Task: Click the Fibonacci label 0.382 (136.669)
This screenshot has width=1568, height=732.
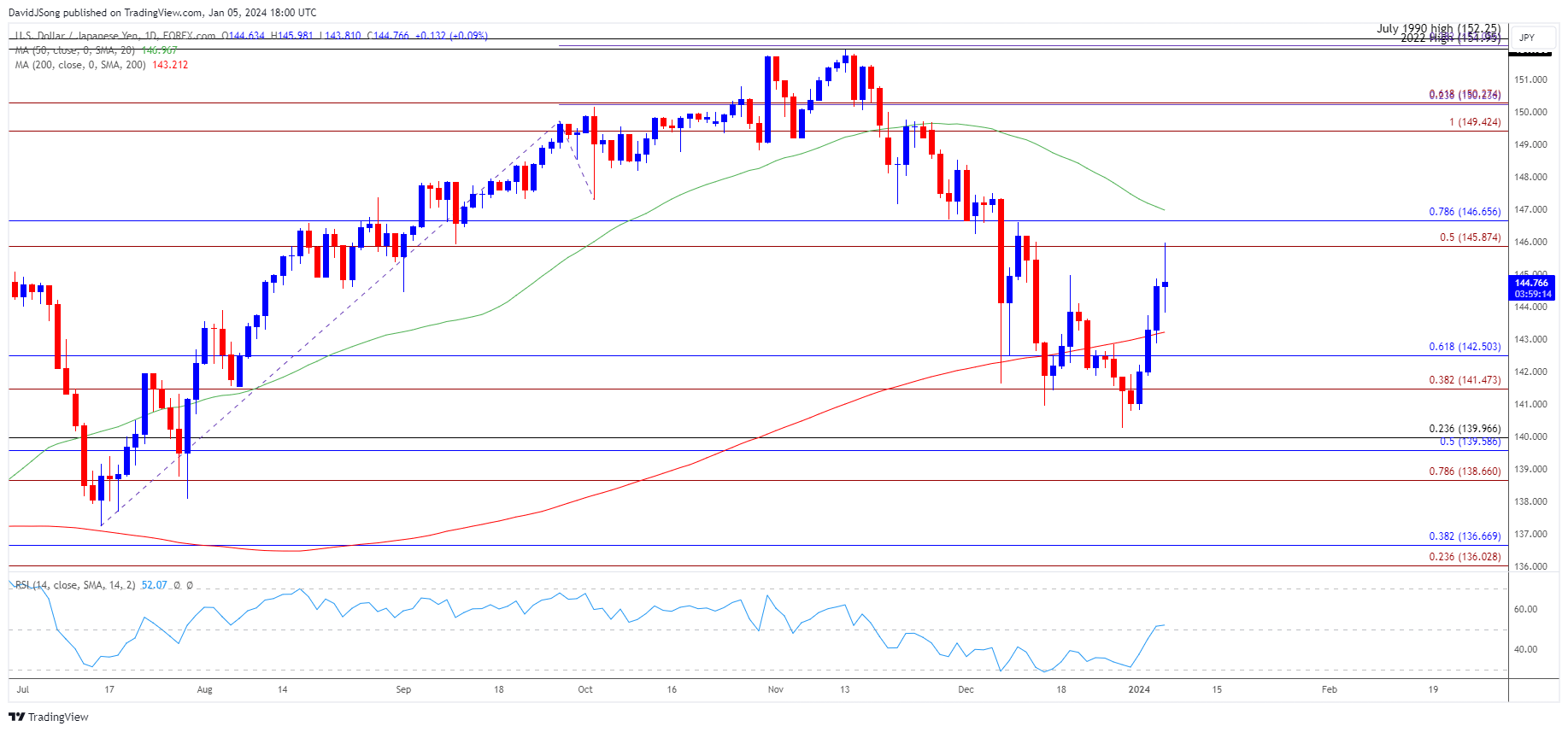Action: pyautogui.click(x=1465, y=536)
